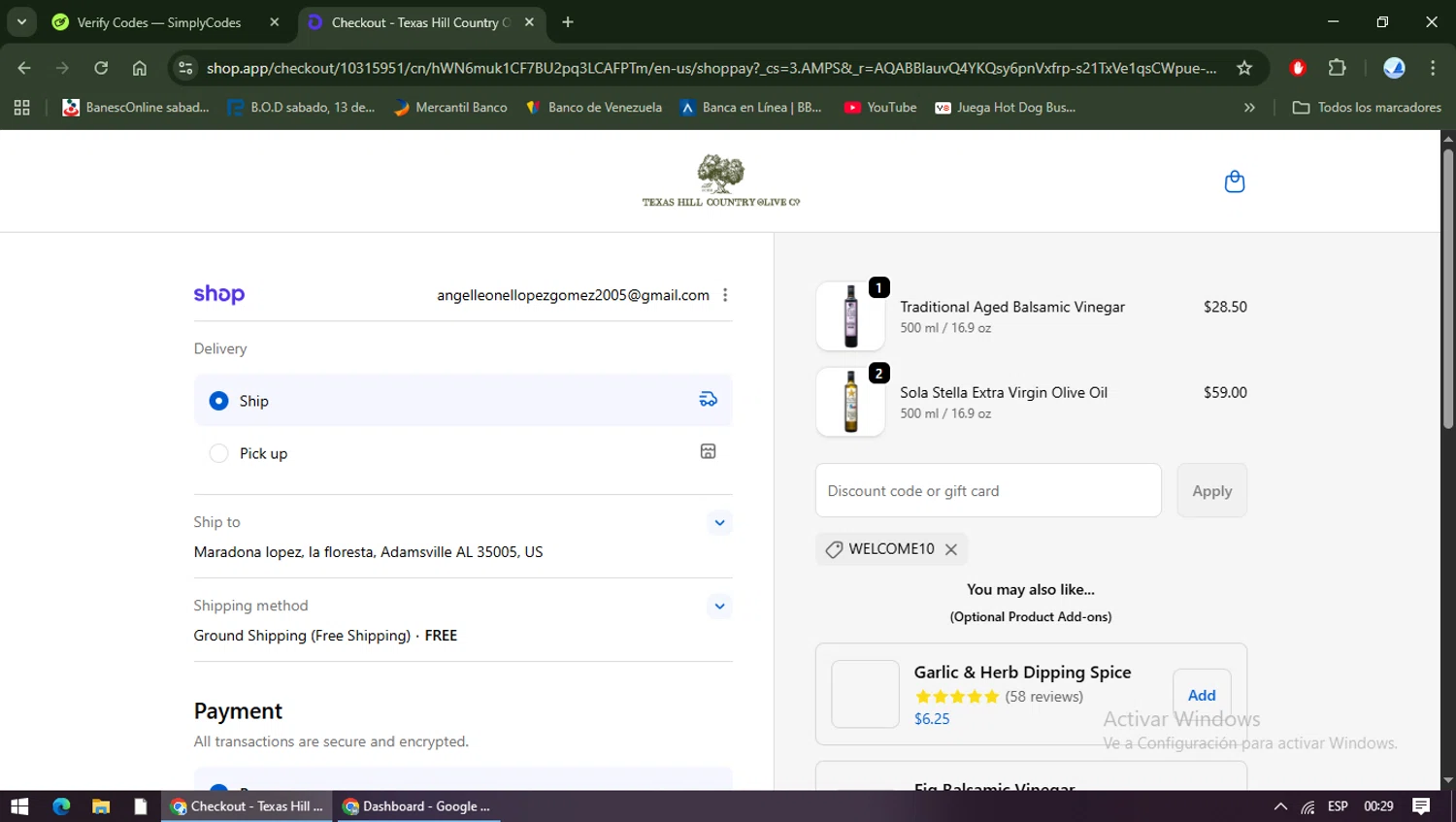Open the tab search dropdown arrow
Image resolution: width=1456 pixels, height=822 pixels.
(21, 21)
